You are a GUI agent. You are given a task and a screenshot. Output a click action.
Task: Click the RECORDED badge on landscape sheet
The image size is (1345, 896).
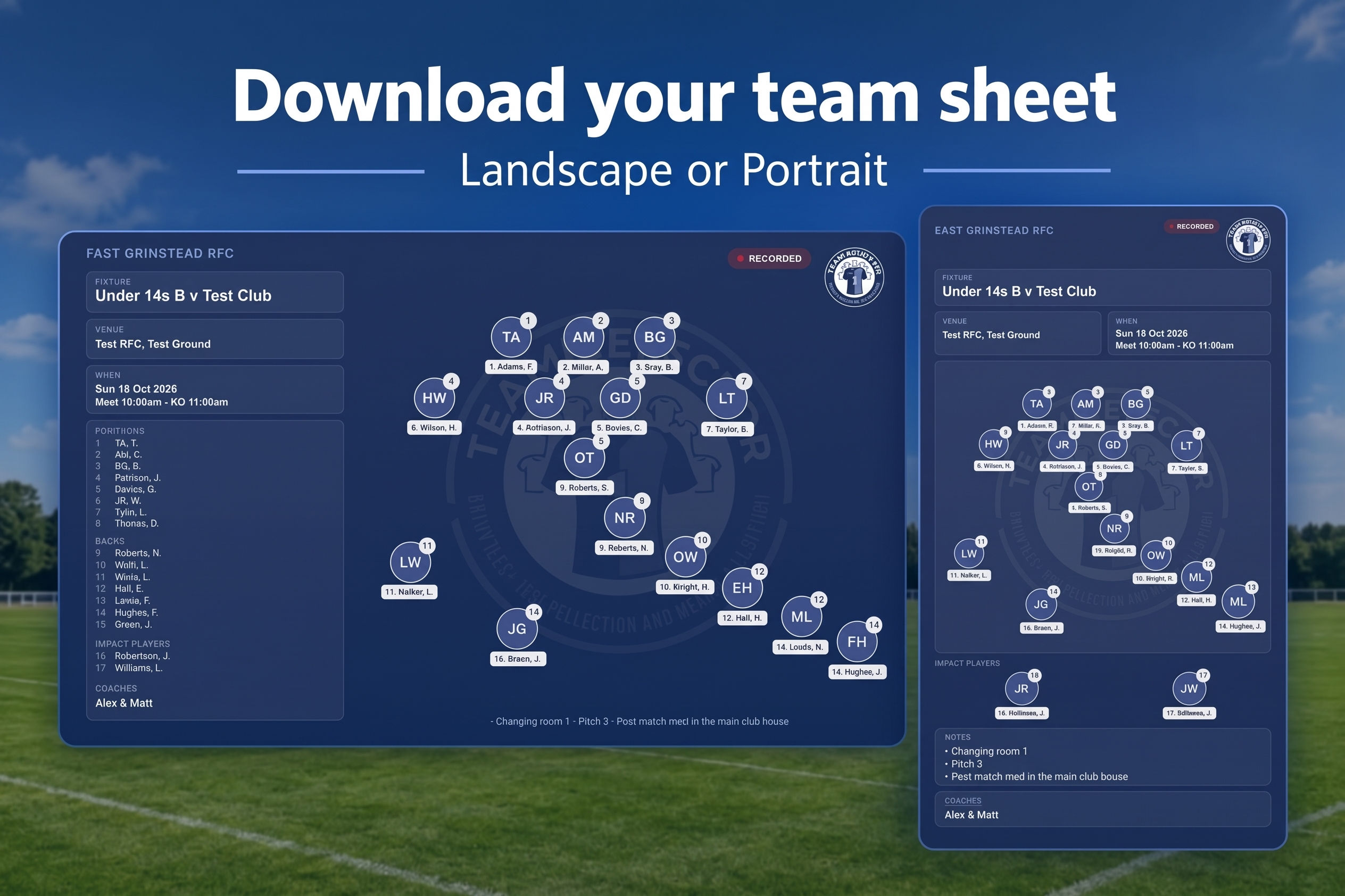769,258
